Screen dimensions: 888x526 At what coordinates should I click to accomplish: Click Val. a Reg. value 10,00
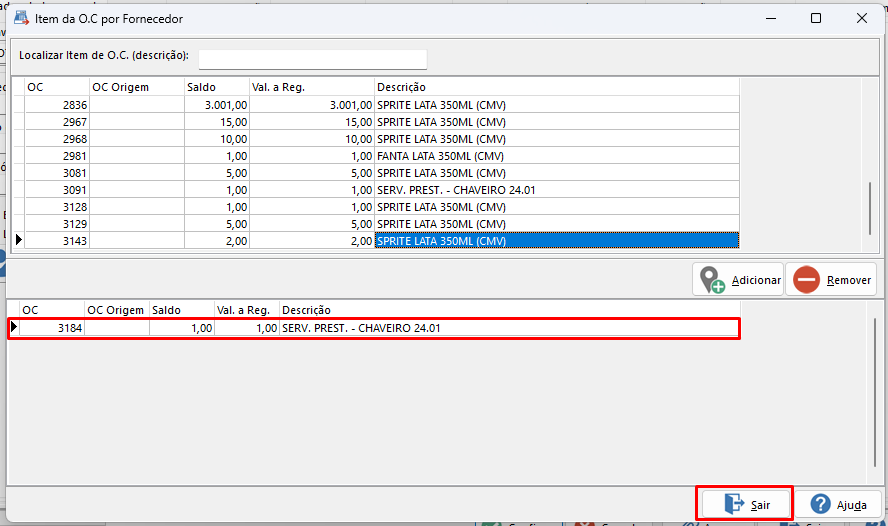coord(358,139)
